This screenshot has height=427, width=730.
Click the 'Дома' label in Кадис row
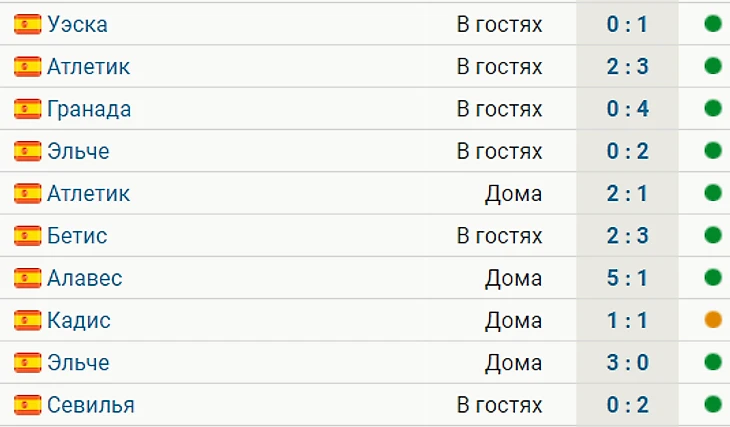[513, 320]
